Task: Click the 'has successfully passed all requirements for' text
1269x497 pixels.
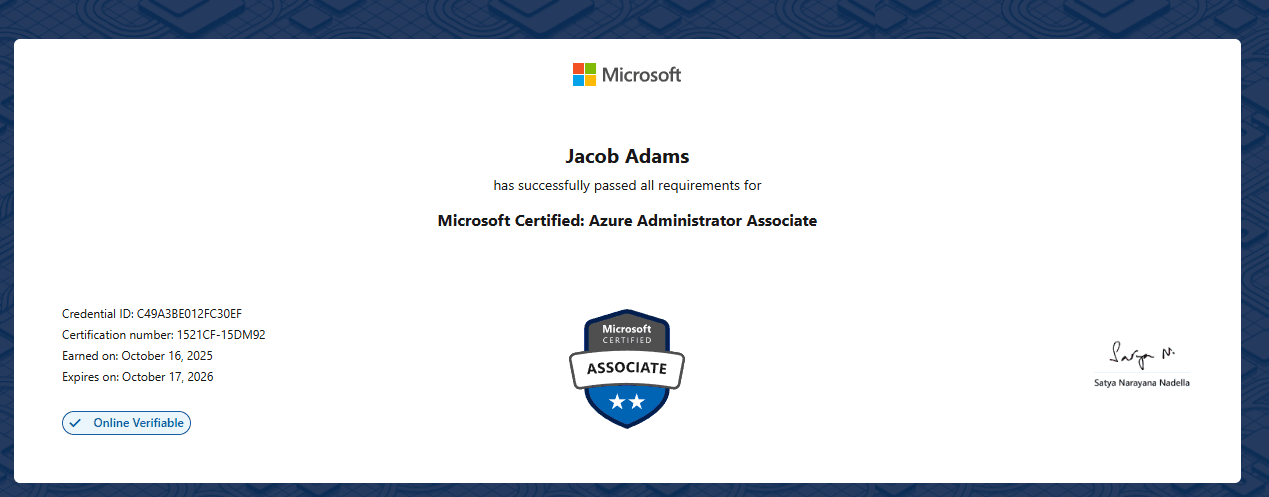Action: coord(627,186)
